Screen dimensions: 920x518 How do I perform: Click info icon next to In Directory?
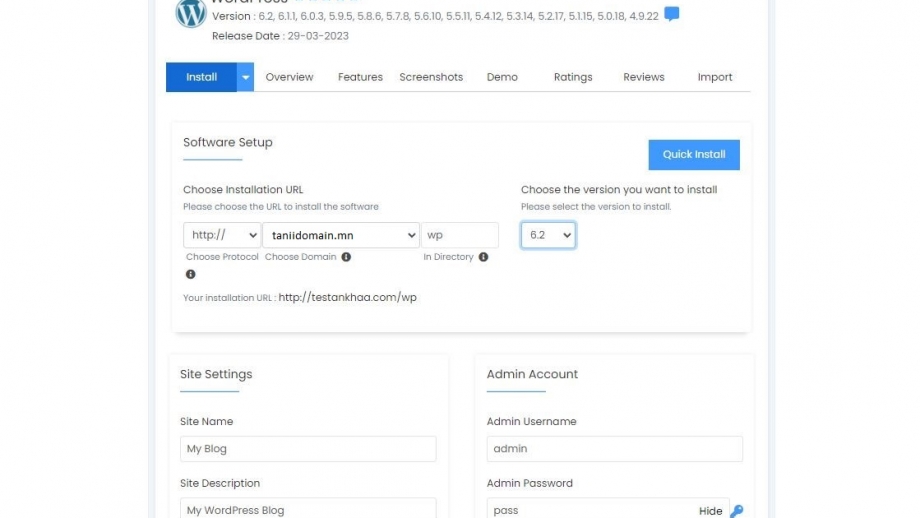click(x=483, y=257)
